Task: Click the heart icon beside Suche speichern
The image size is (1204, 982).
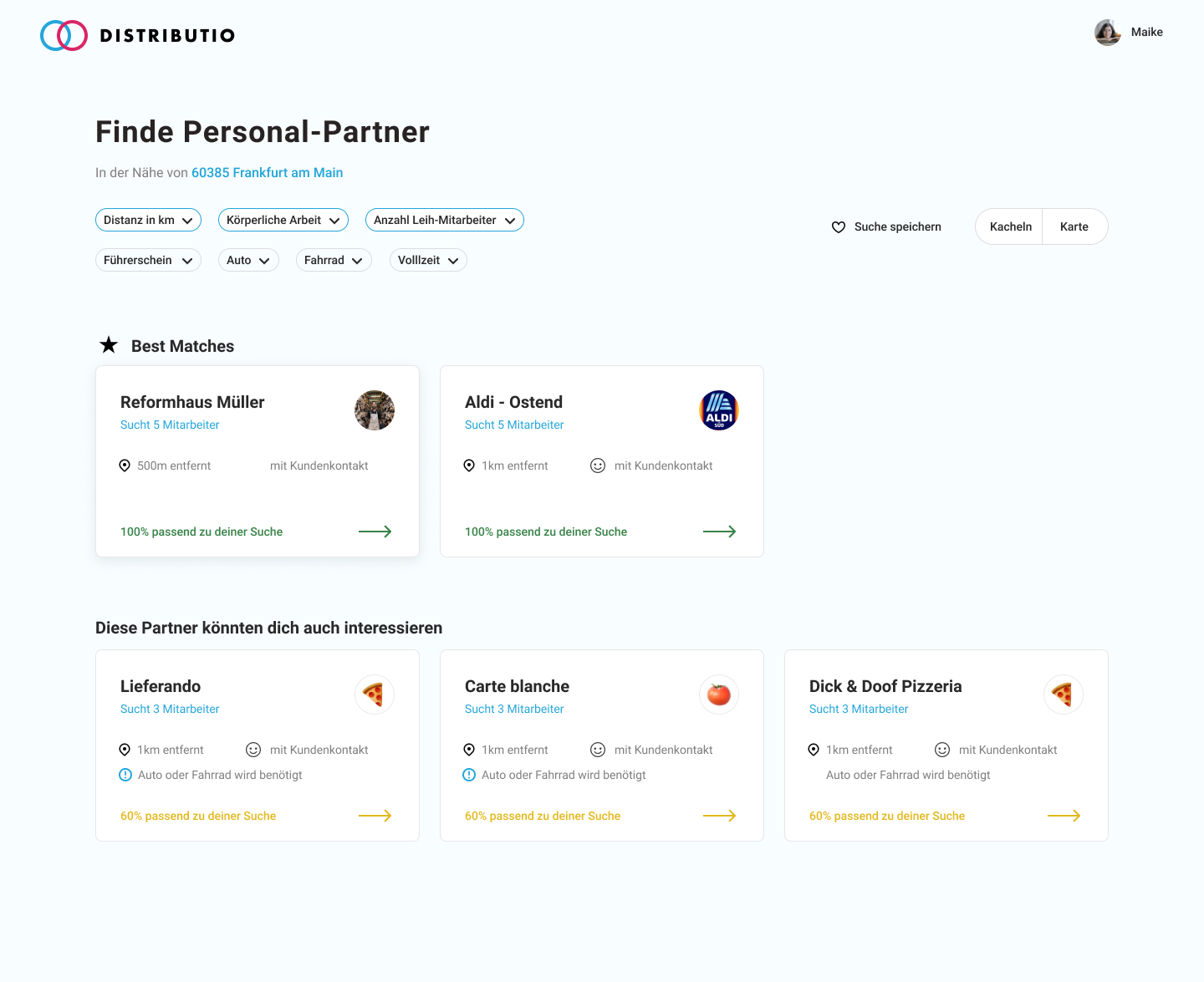Action: tap(839, 227)
